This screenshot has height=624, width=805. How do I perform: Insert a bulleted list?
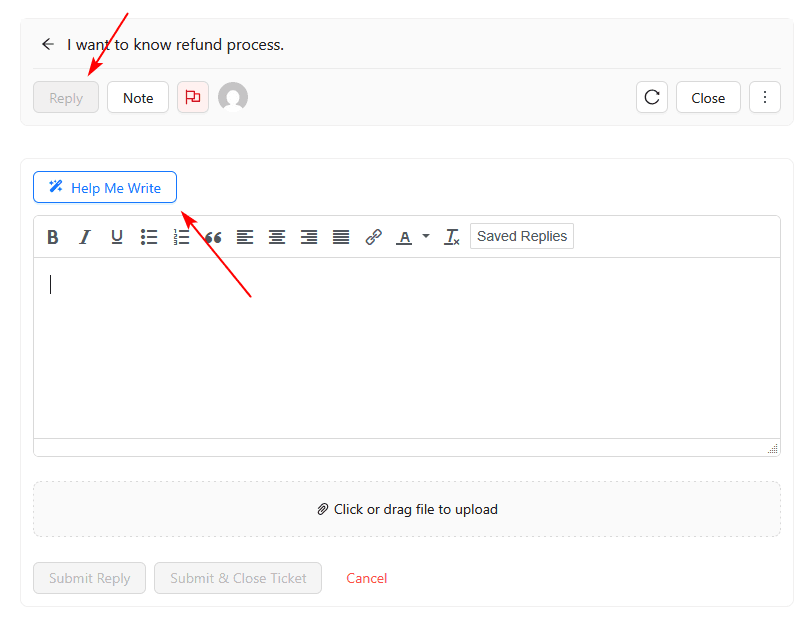[149, 237]
